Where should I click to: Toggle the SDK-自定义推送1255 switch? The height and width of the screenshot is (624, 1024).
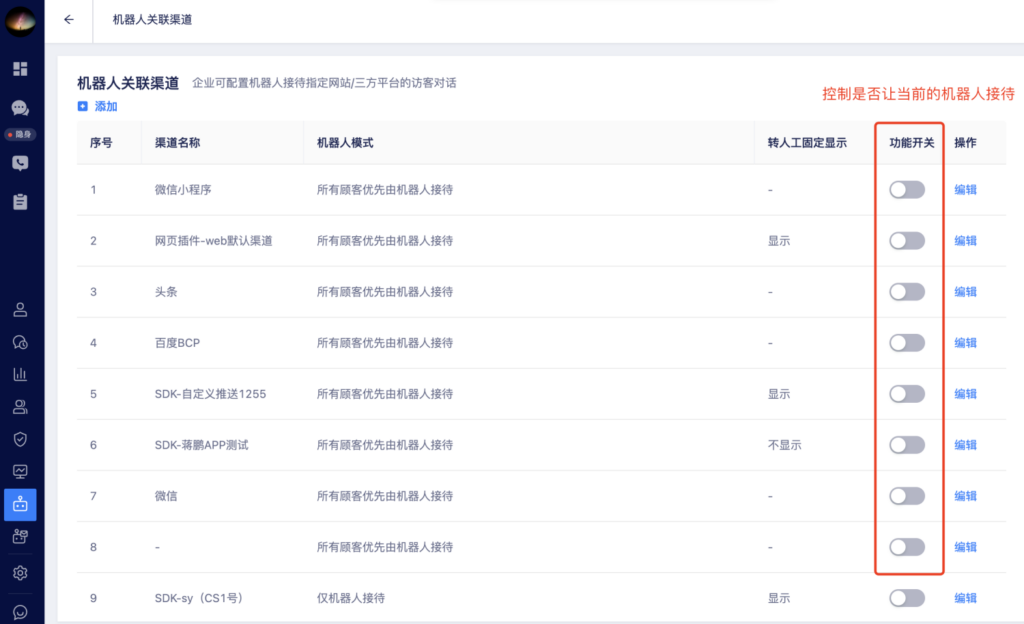(907, 394)
